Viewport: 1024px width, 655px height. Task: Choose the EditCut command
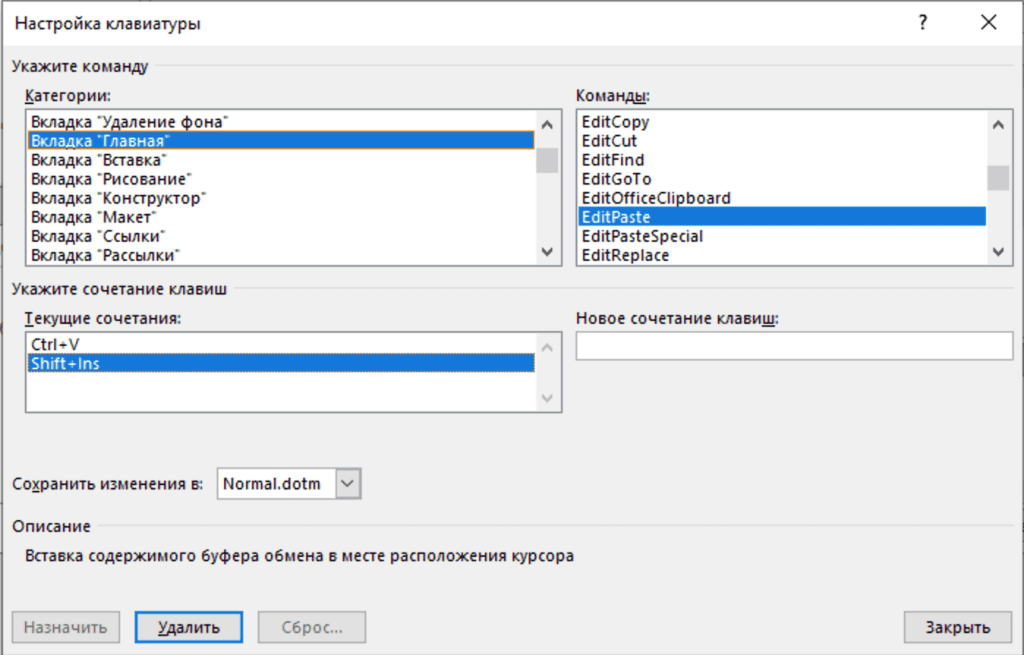click(609, 141)
